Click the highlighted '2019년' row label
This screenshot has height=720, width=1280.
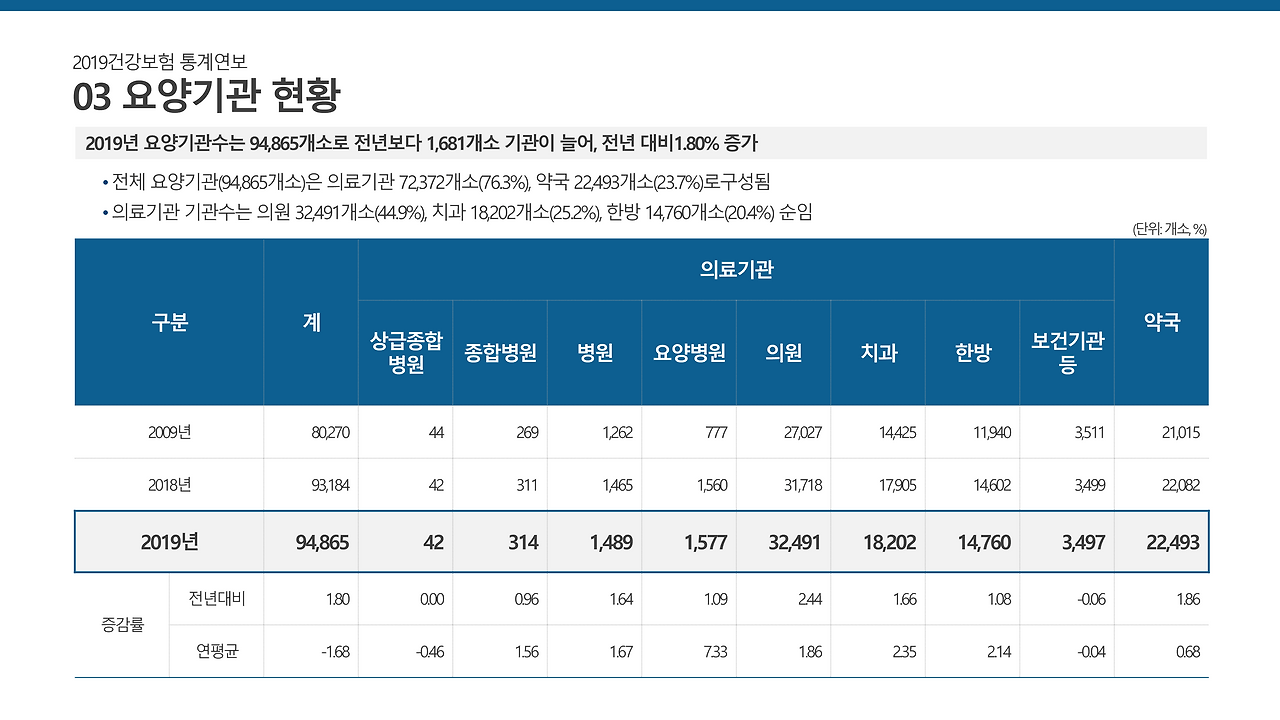click(x=169, y=542)
